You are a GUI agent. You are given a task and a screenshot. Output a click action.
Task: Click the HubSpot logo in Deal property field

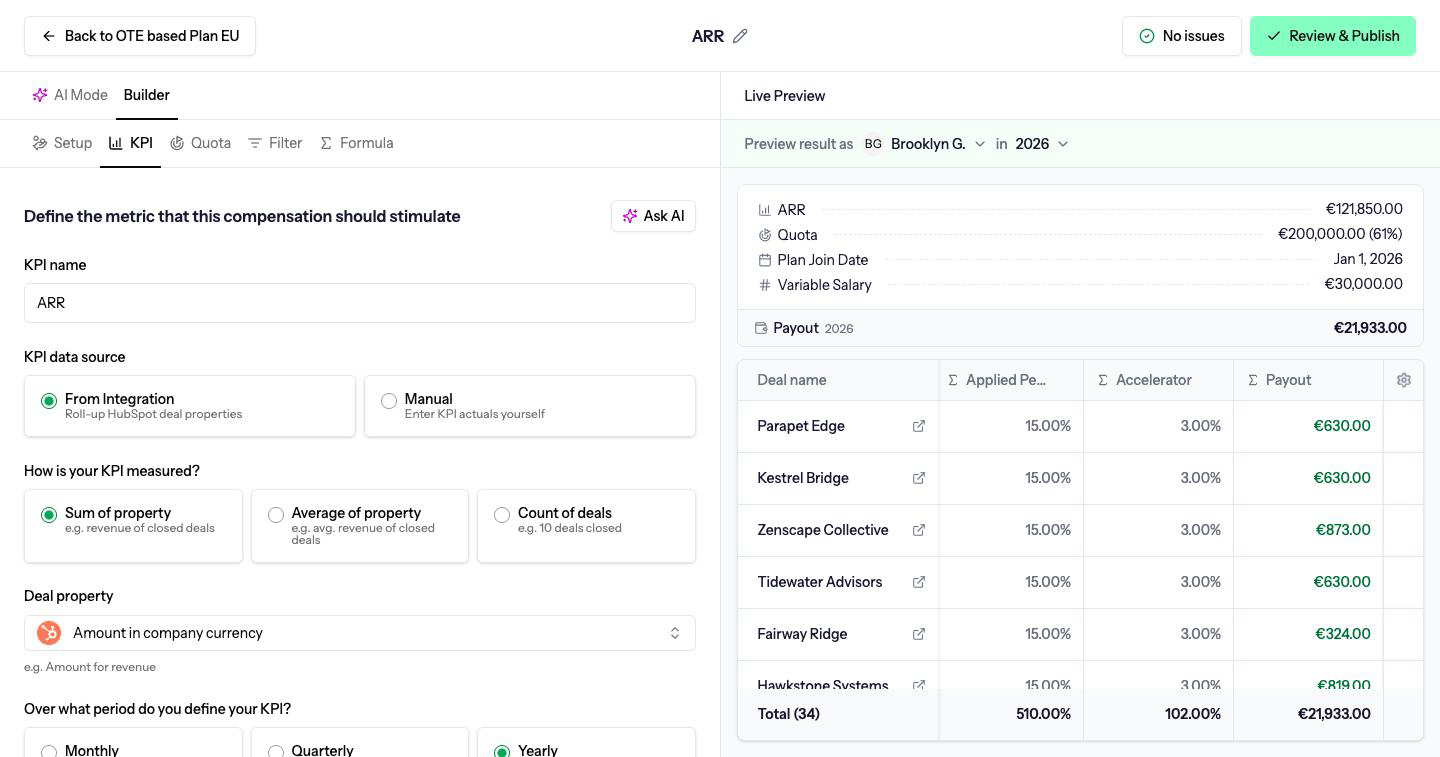[x=49, y=633]
